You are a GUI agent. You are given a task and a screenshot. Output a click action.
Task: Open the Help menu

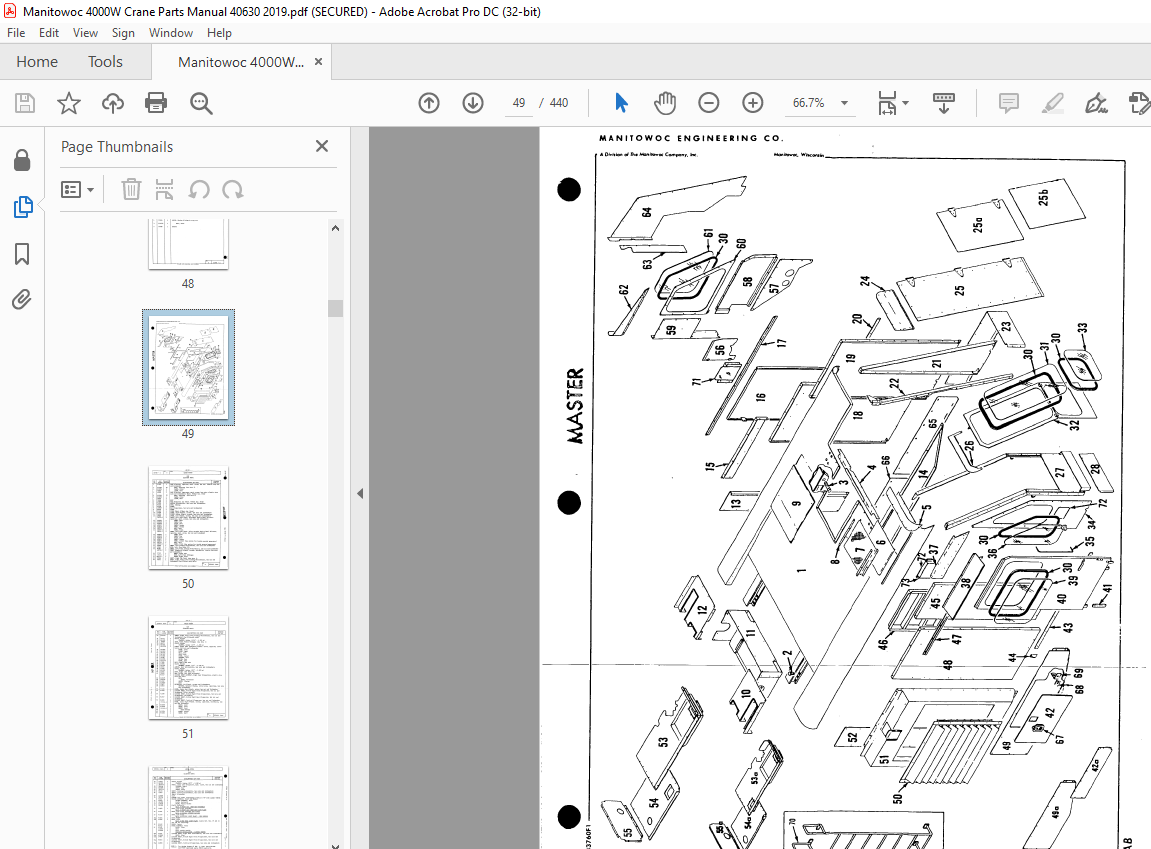pos(219,33)
